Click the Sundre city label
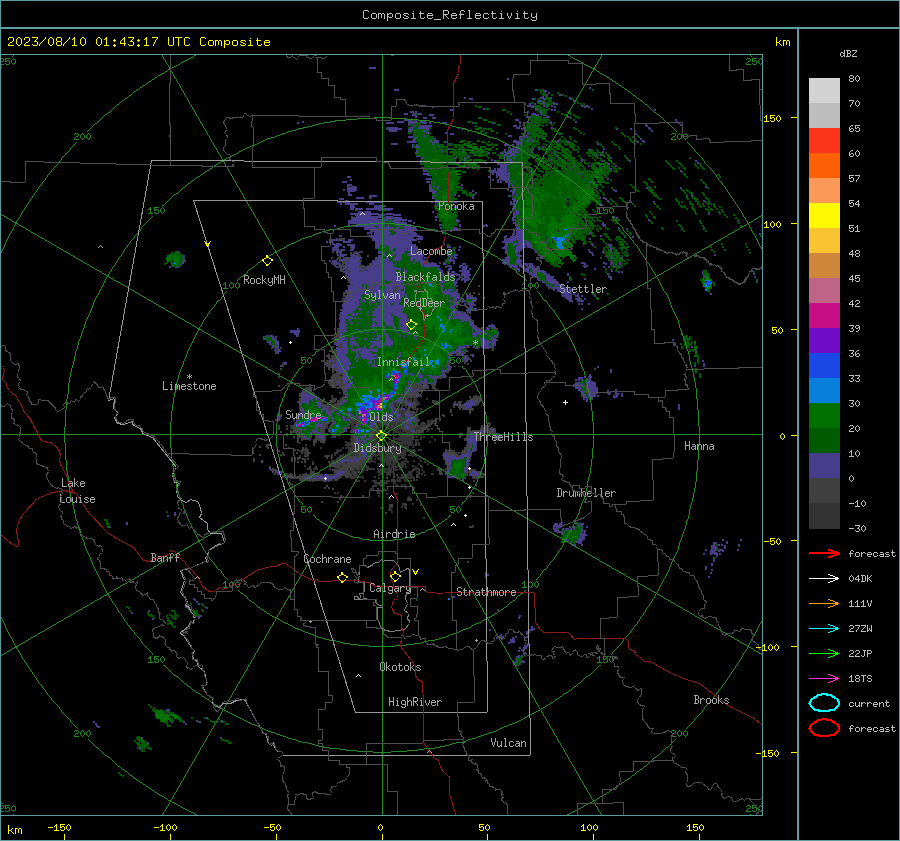This screenshot has height=841, width=900. (303, 414)
